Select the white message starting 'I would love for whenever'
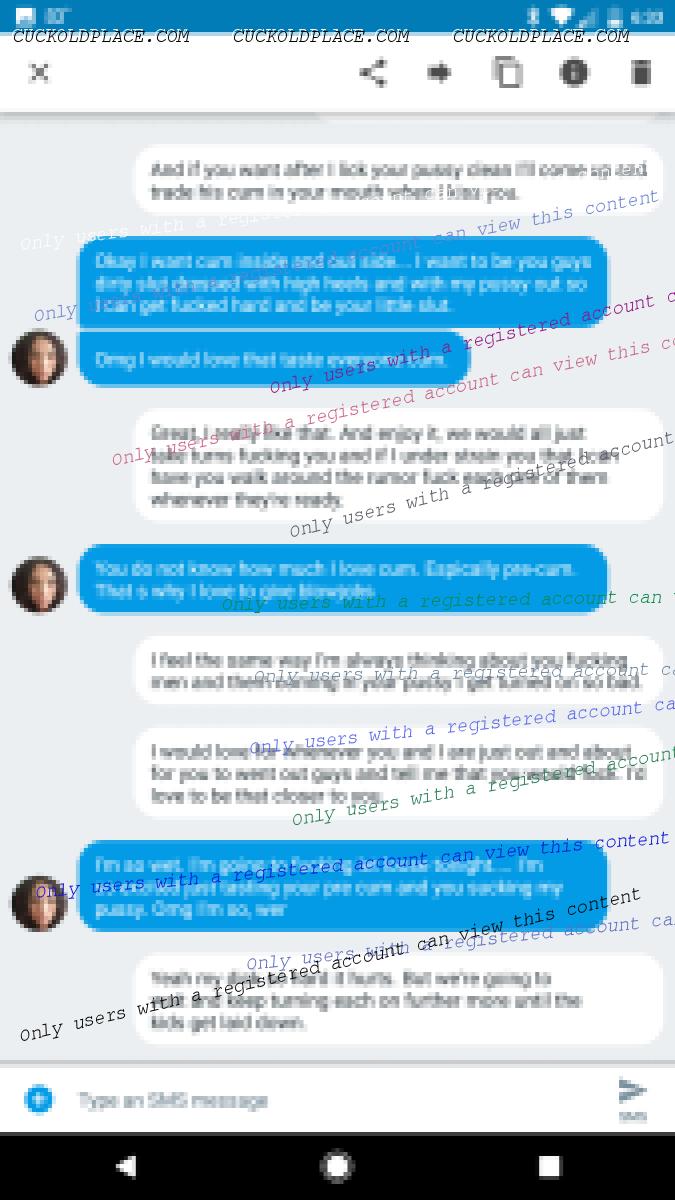Screen dimensions: 675x1200 399,773
